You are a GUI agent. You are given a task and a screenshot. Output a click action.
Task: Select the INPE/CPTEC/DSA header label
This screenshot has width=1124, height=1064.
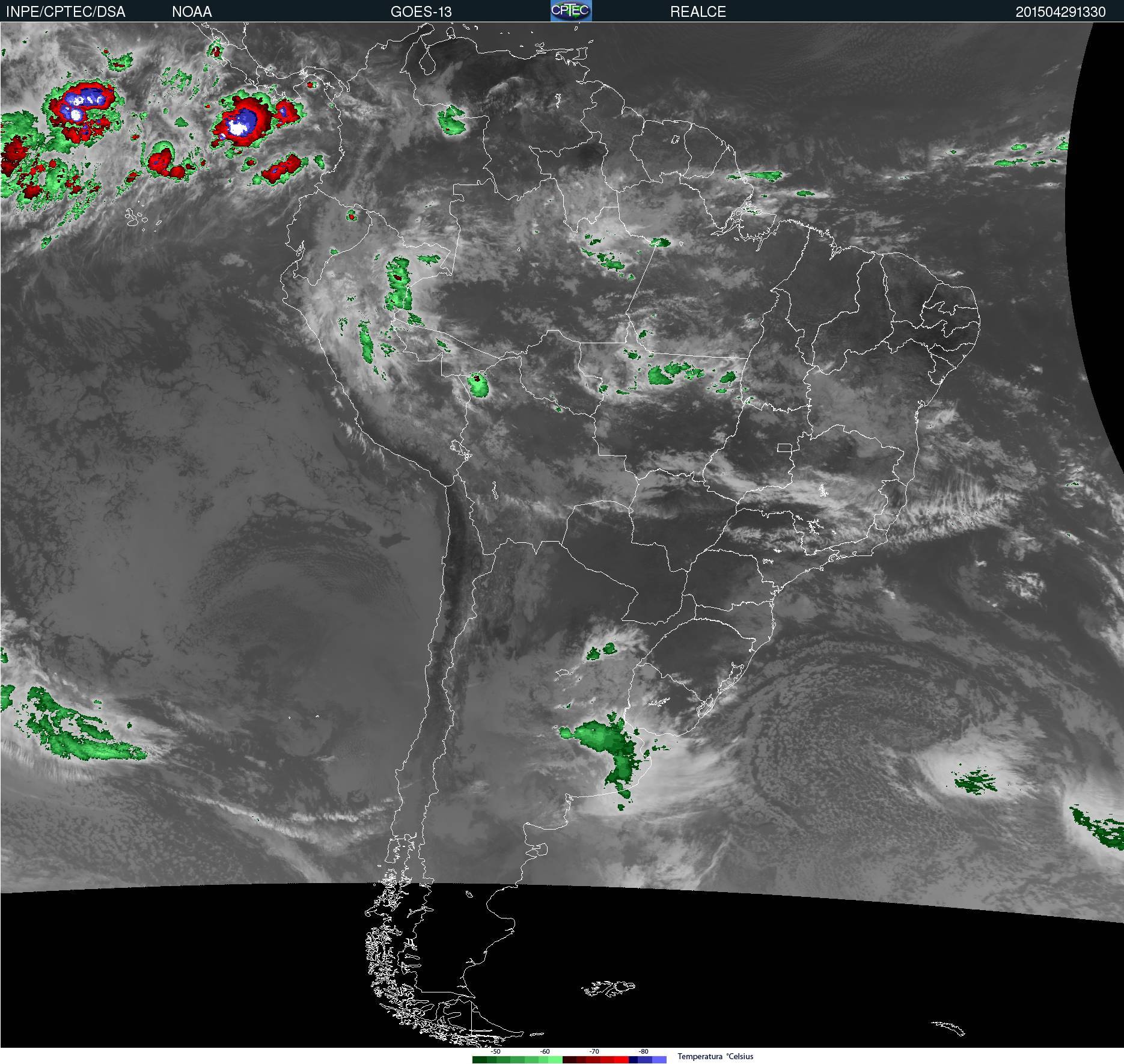pyautogui.click(x=66, y=11)
